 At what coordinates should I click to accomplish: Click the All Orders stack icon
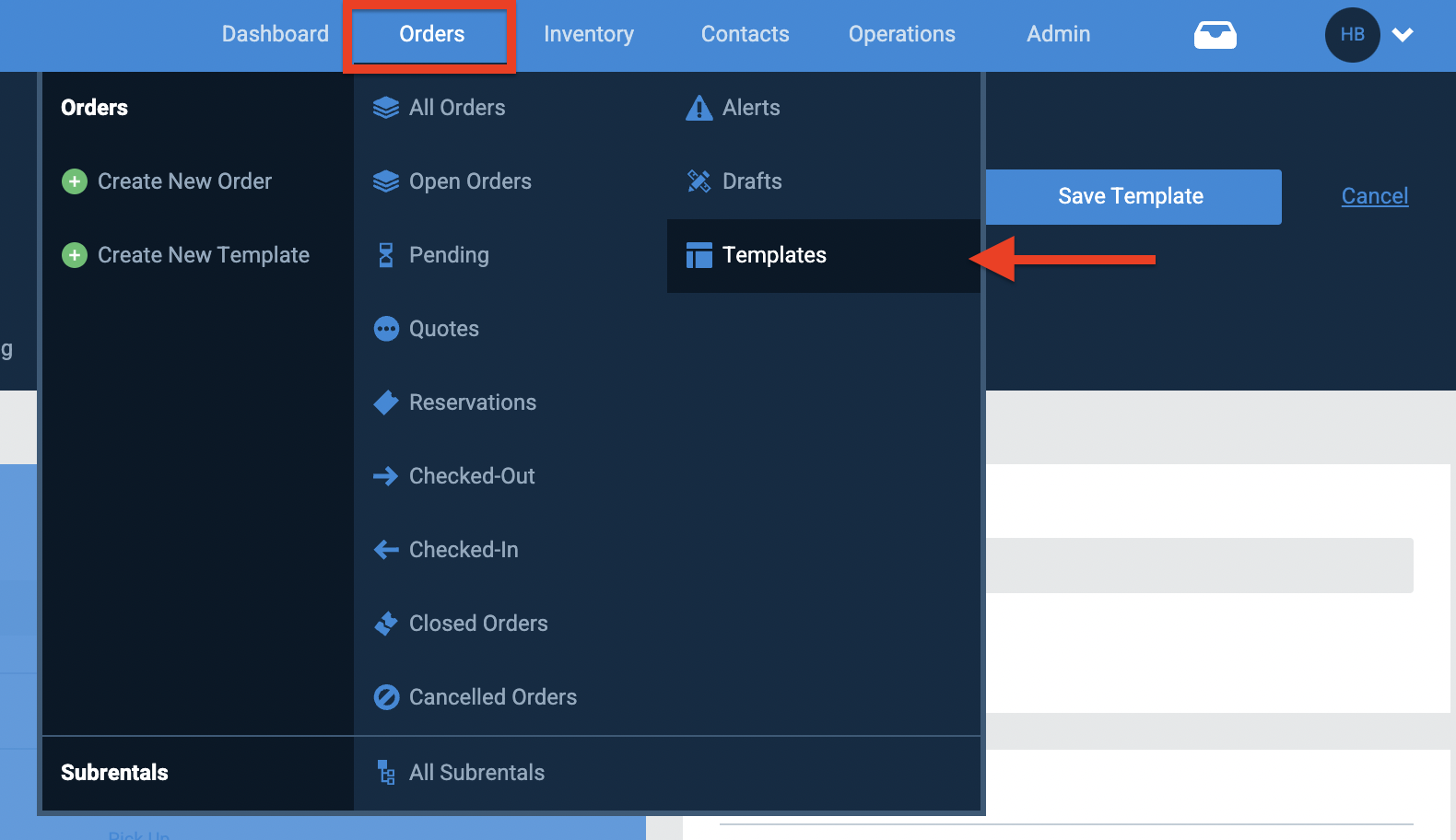click(385, 108)
